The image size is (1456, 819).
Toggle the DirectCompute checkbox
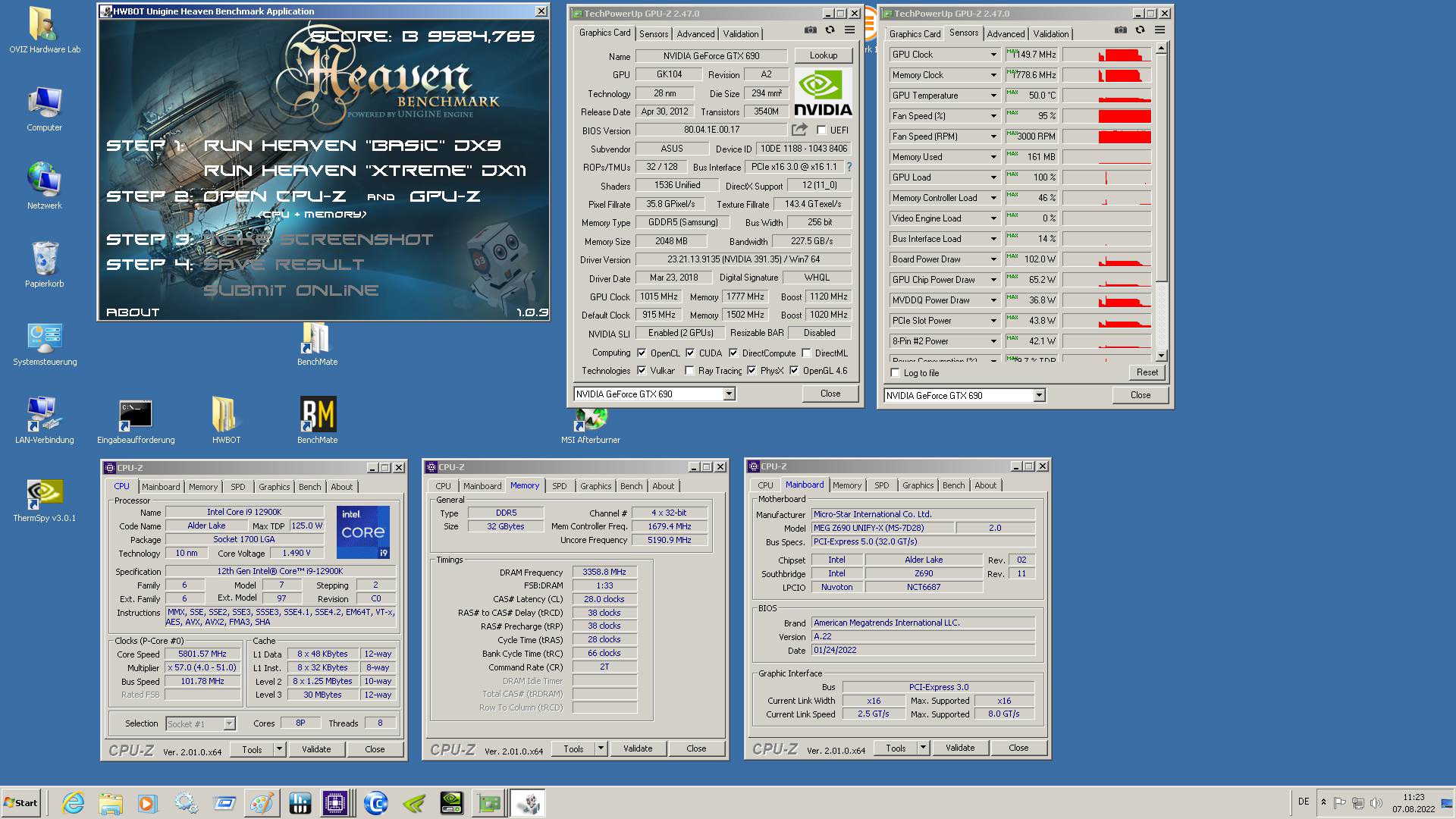[733, 353]
